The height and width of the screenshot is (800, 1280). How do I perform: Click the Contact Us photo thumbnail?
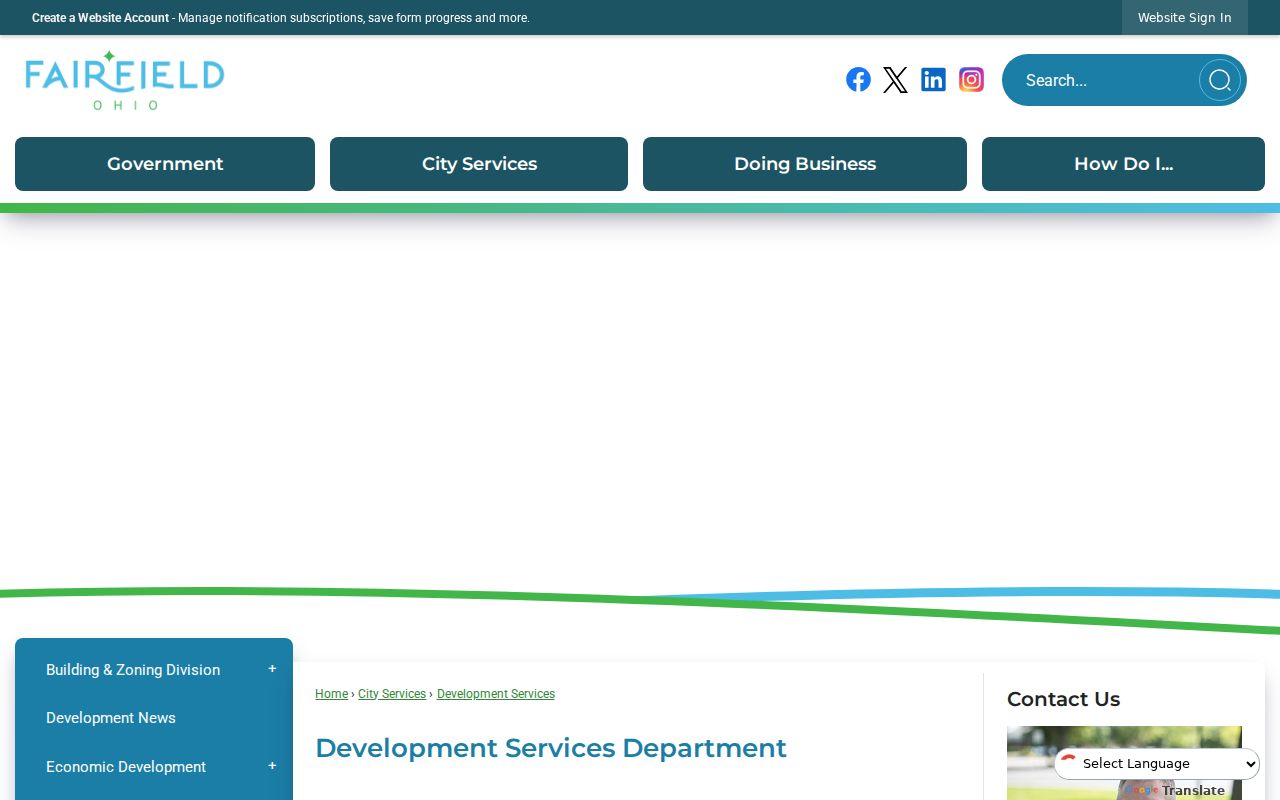(1124, 763)
